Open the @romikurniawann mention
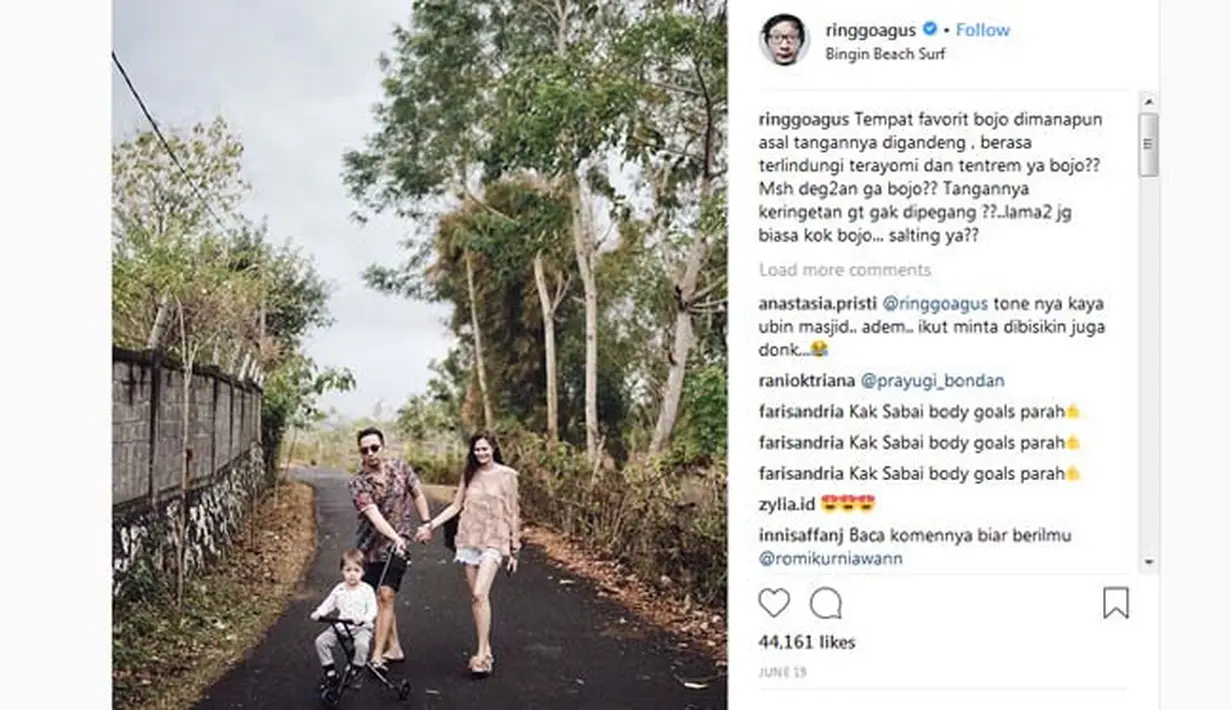1231x710 pixels. pos(830,559)
